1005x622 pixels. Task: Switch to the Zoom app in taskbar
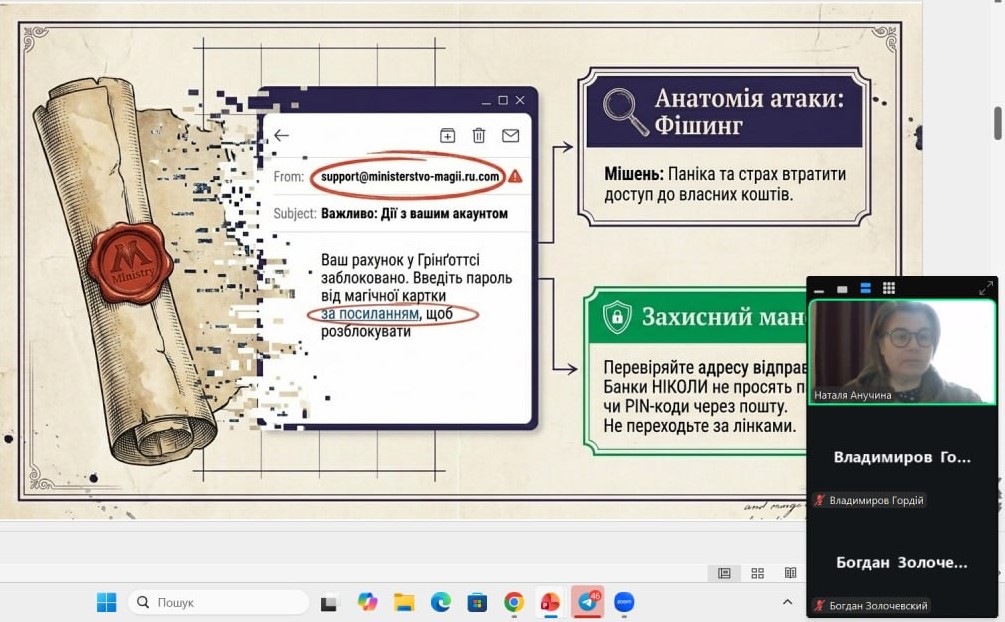pos(624,602)
